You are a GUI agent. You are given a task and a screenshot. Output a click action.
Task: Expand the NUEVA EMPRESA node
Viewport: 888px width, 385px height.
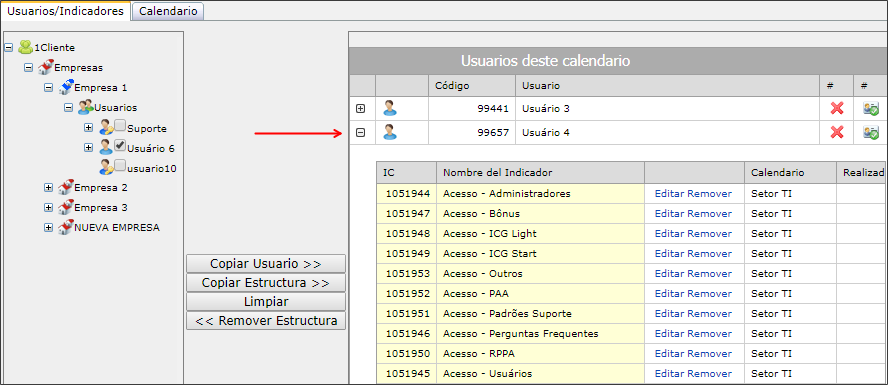[48, 228]
